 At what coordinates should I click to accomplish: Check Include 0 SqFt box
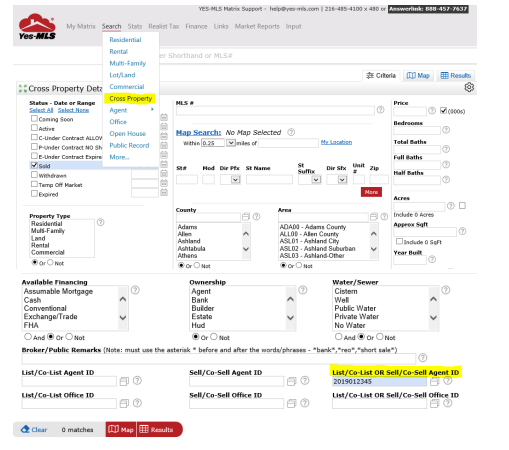(x=399, y=241)
